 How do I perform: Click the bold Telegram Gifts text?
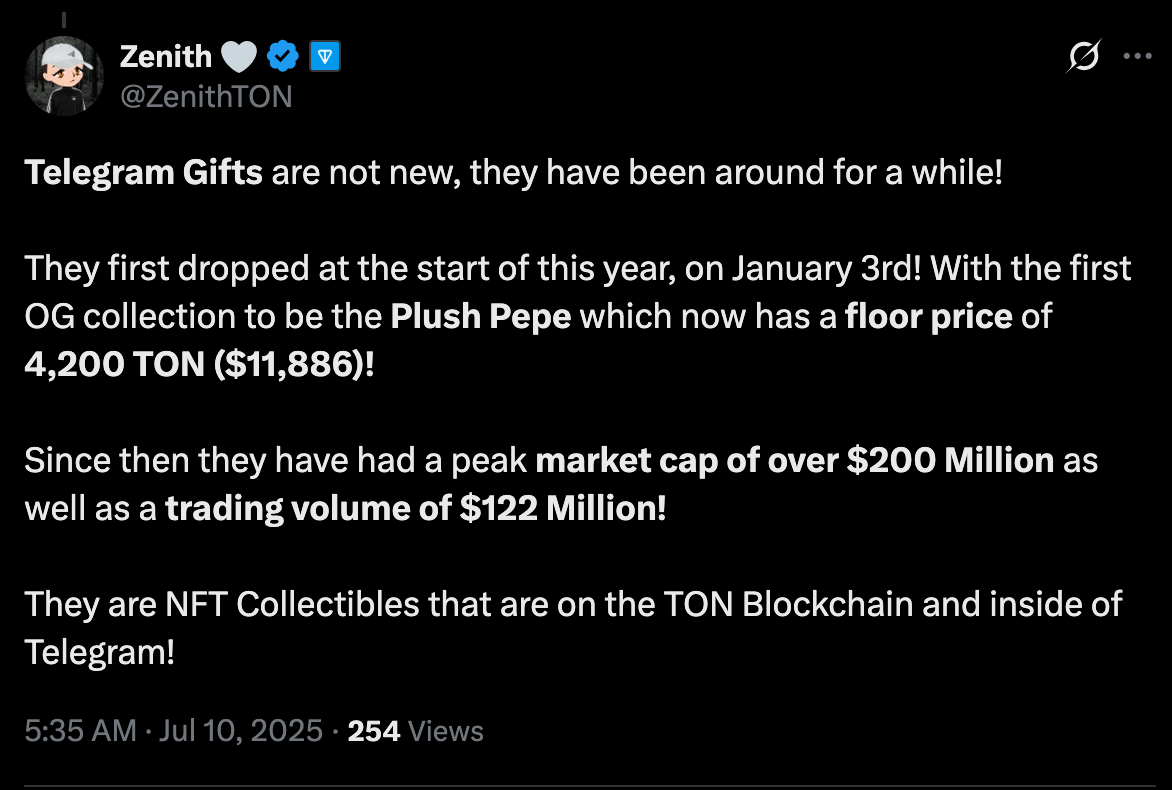coord(144,173)
